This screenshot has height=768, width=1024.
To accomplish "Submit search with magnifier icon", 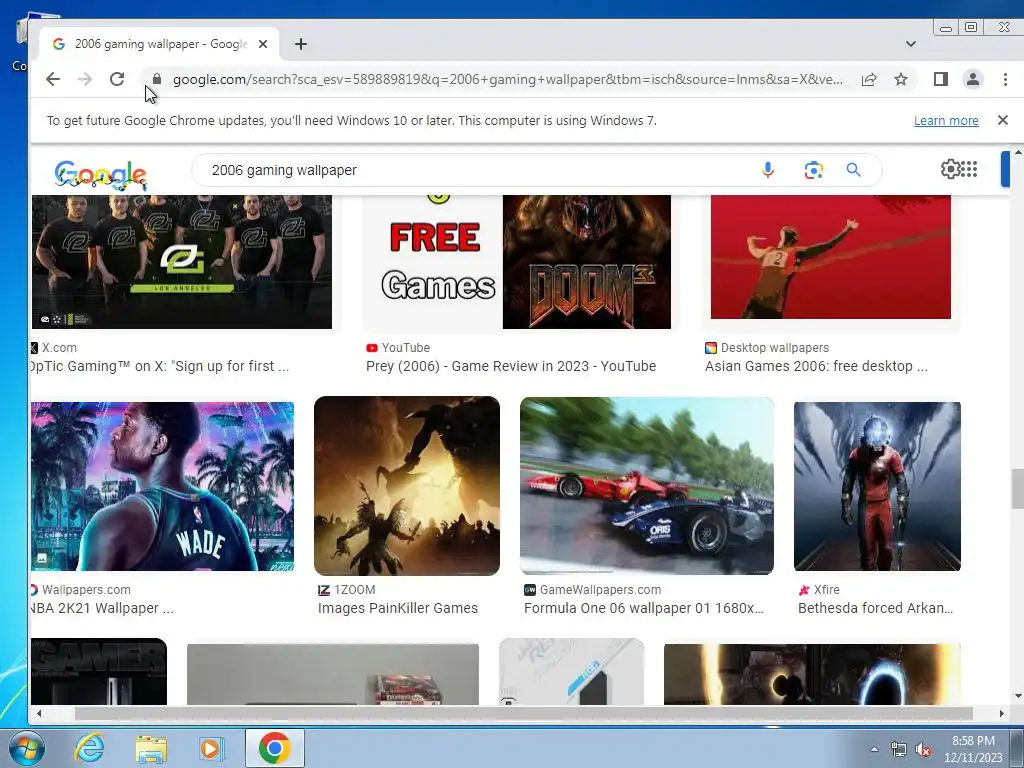I will [853, 170].
